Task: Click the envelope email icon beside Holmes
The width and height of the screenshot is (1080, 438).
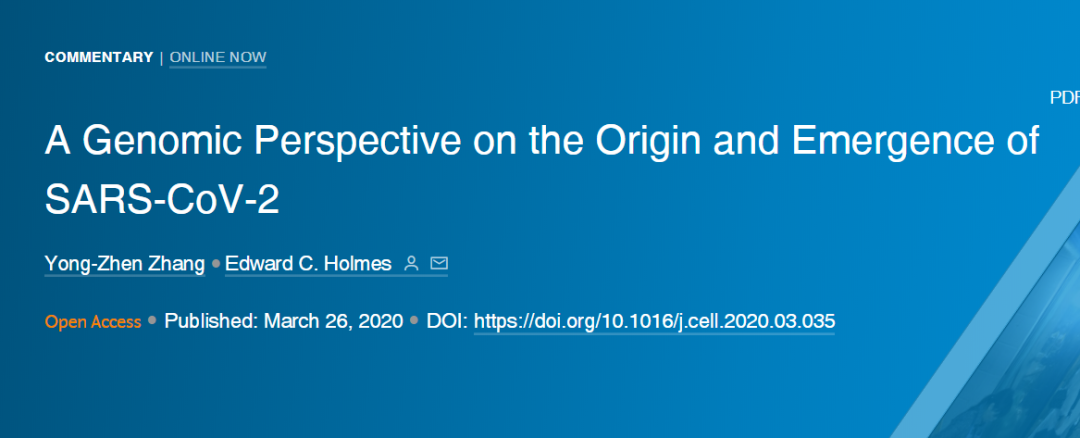Action: pyautogui.click(x=439, y=263)
